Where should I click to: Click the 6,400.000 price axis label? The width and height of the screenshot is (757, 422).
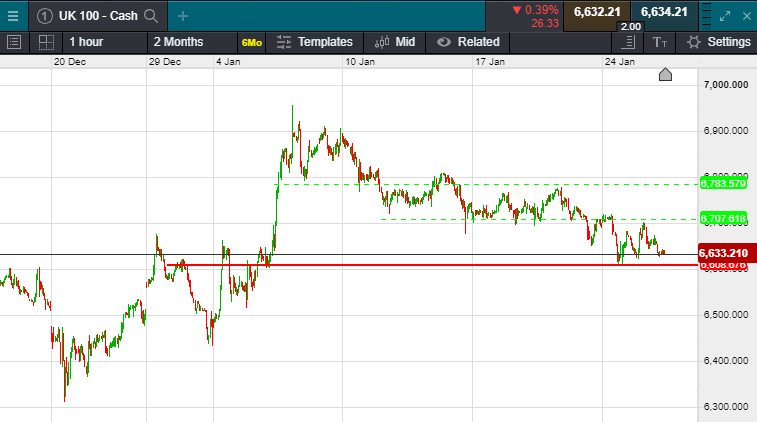(726, 361)
